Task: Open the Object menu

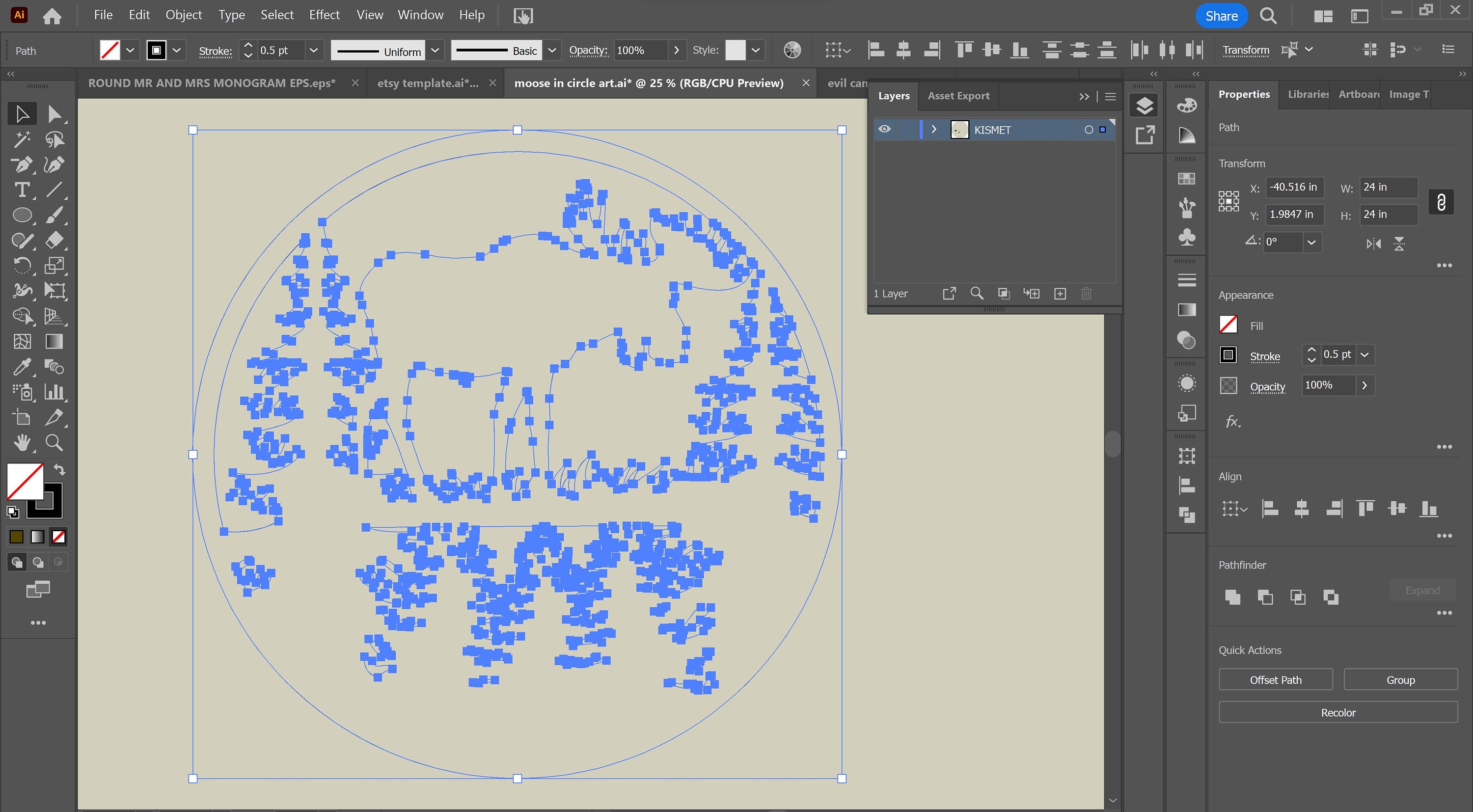Action: click(183, 15)
